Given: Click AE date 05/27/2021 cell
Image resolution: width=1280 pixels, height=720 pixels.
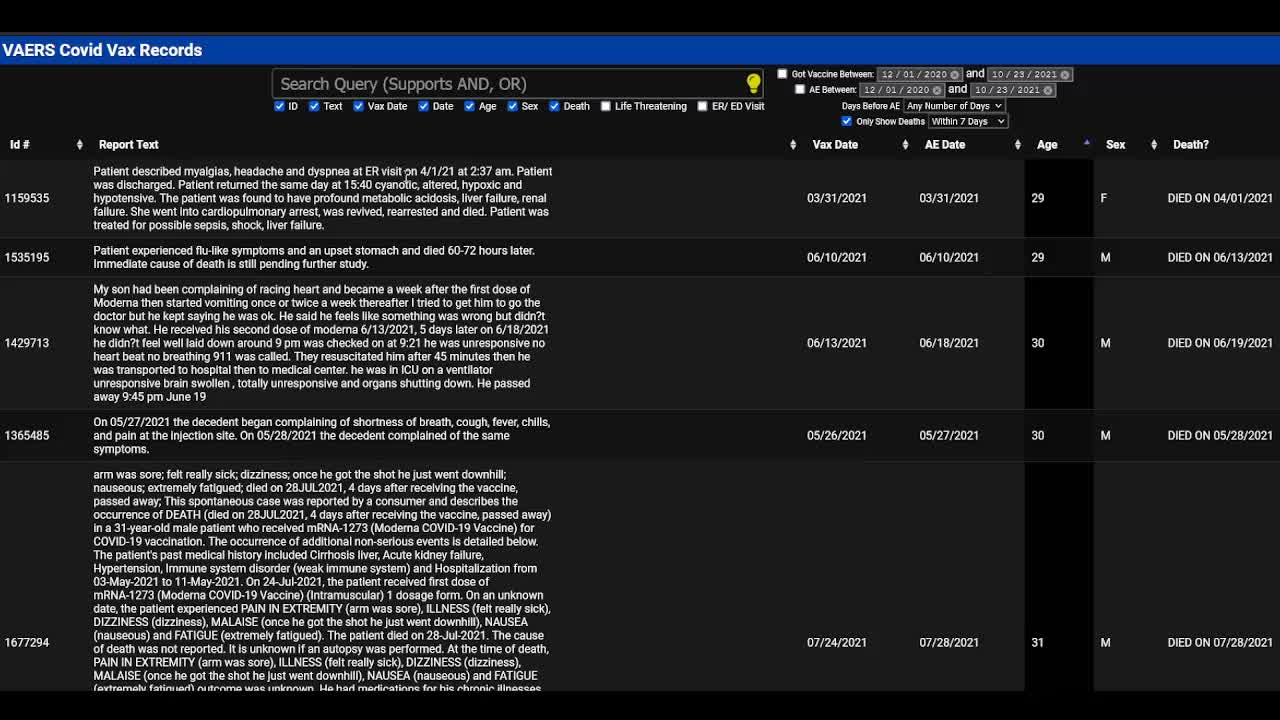Looking at the screenshot, I should (x=949, y=435).
